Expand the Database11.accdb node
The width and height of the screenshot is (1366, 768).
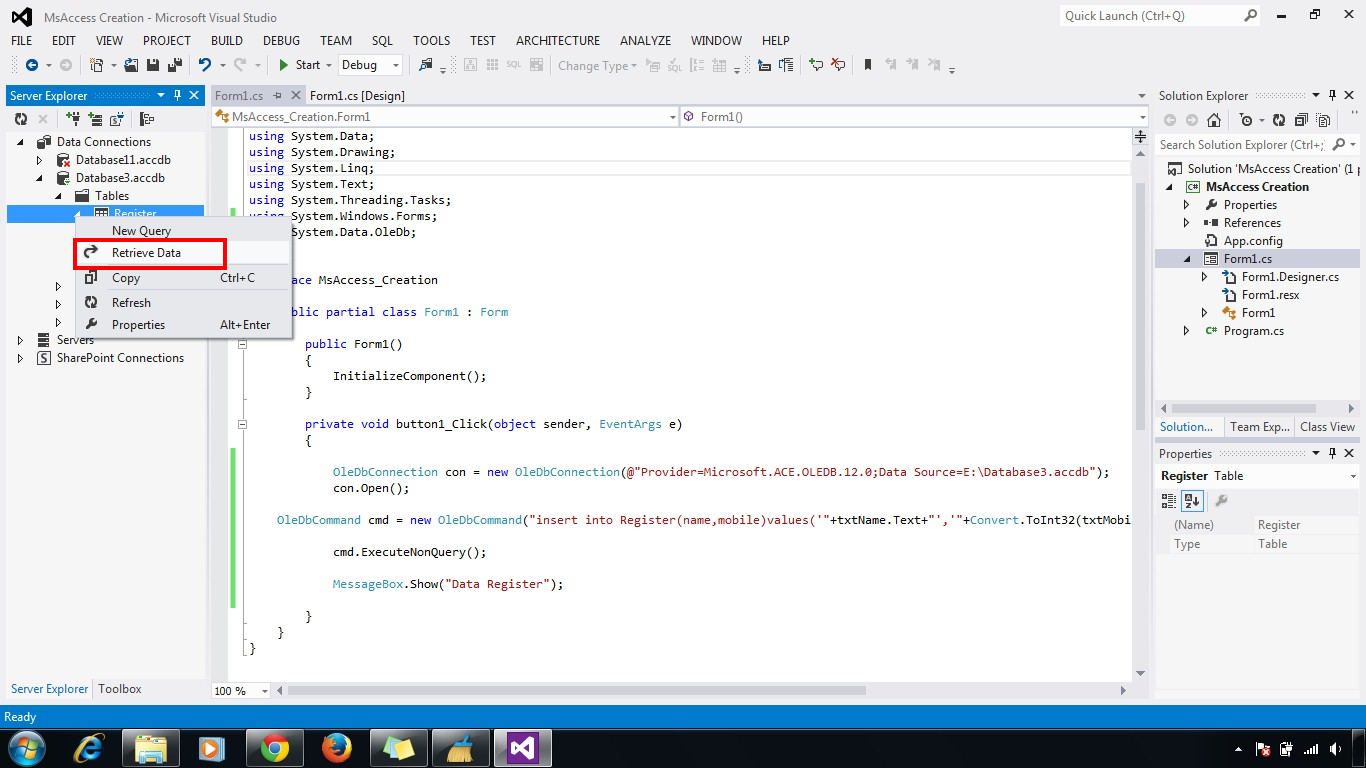click(40, 160)
